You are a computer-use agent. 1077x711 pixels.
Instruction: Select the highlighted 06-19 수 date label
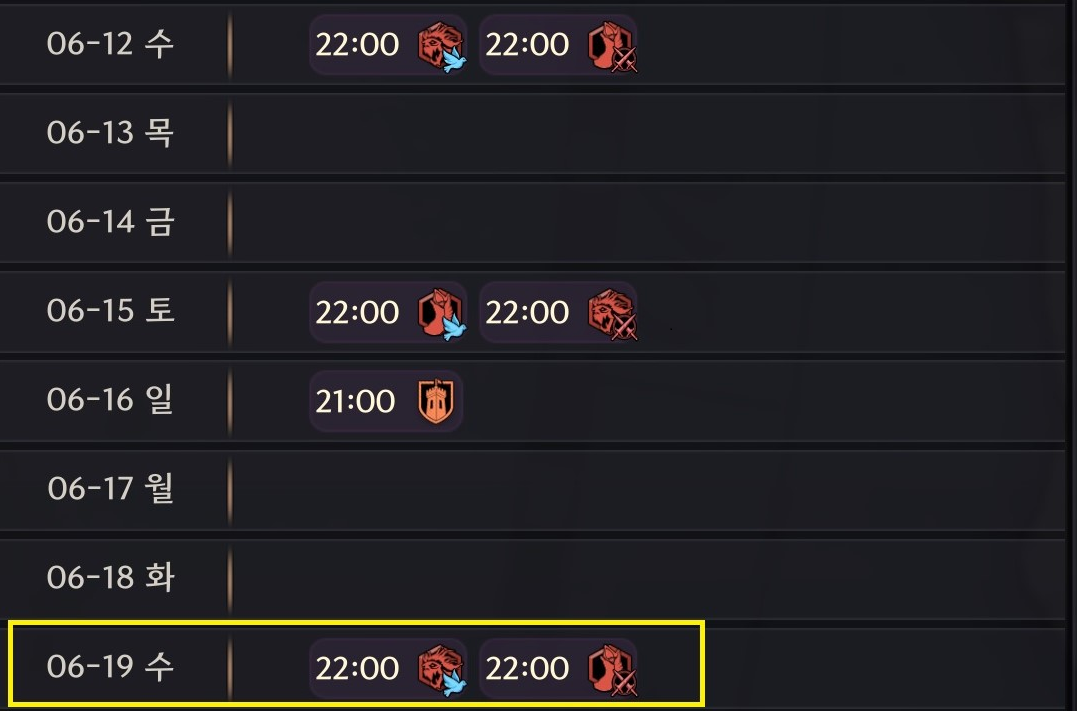pyautogui.click(x=110, y=666)
